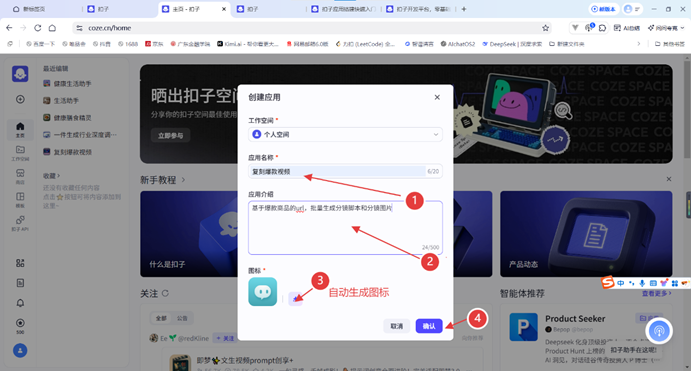Click the teal chat bubble app icon

(263, 291)
